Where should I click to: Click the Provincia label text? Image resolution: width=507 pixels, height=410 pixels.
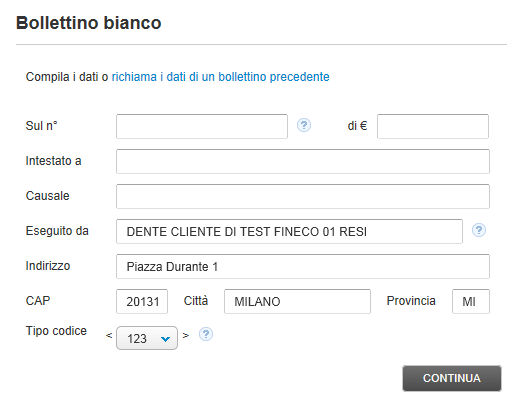coord(411,301)
